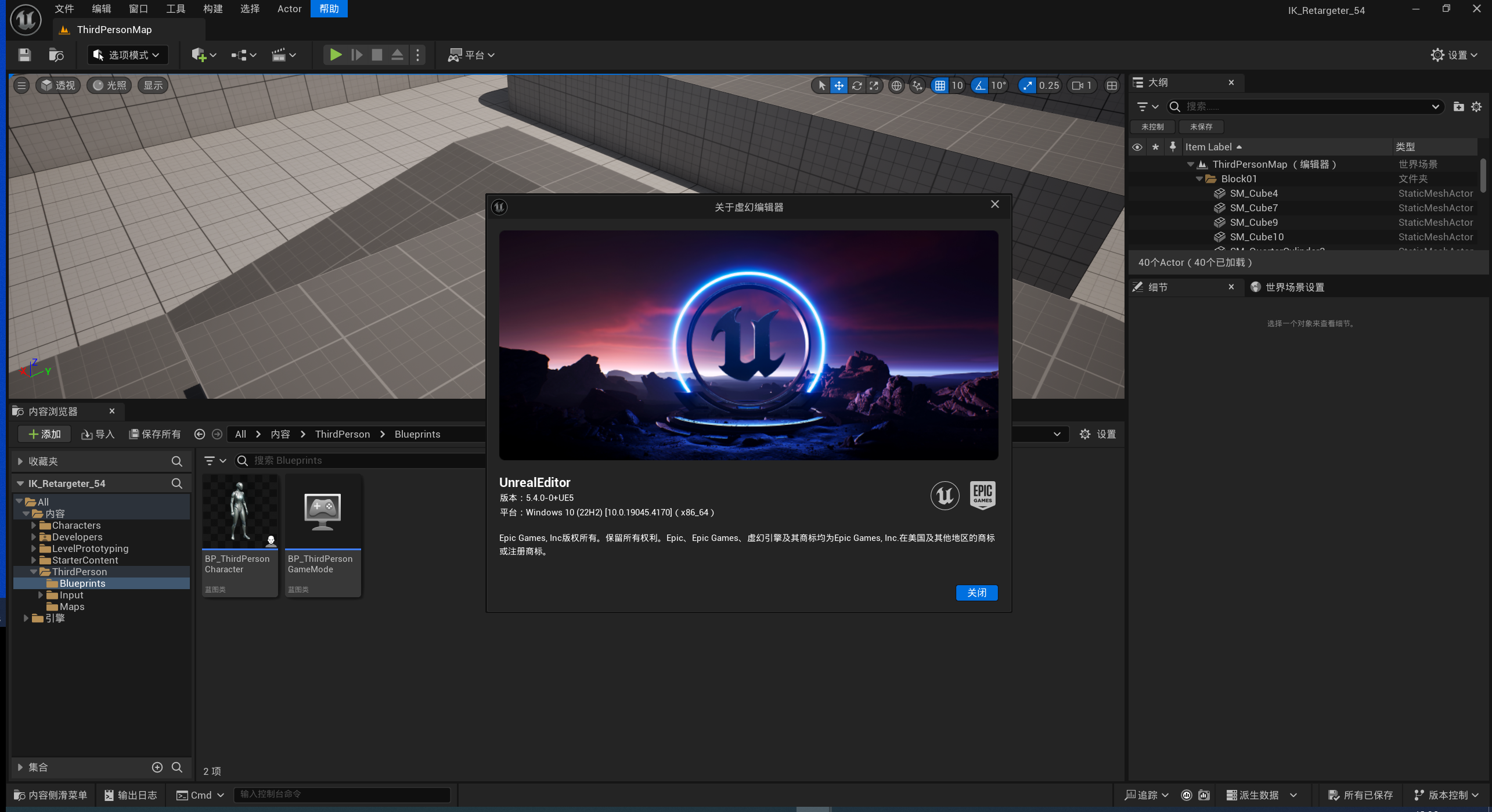Click the X on the About dialog title bar
This screenshot has height=812, width=1492.
pos(995,204)
